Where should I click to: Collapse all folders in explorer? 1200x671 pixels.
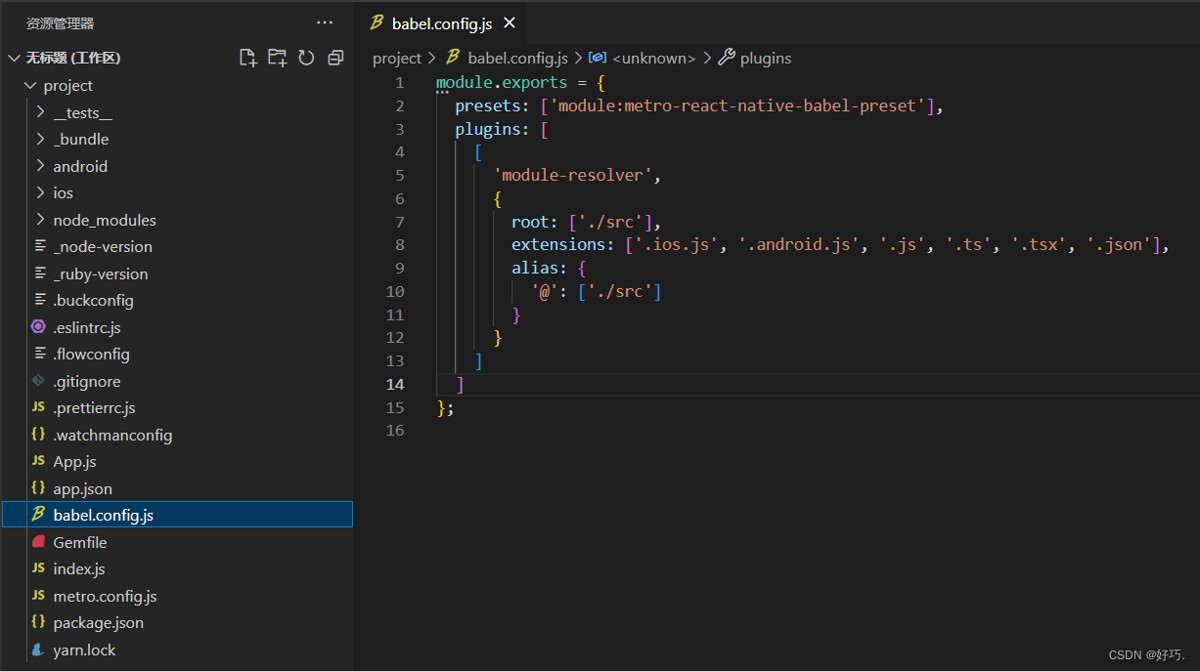coord(335,58)
